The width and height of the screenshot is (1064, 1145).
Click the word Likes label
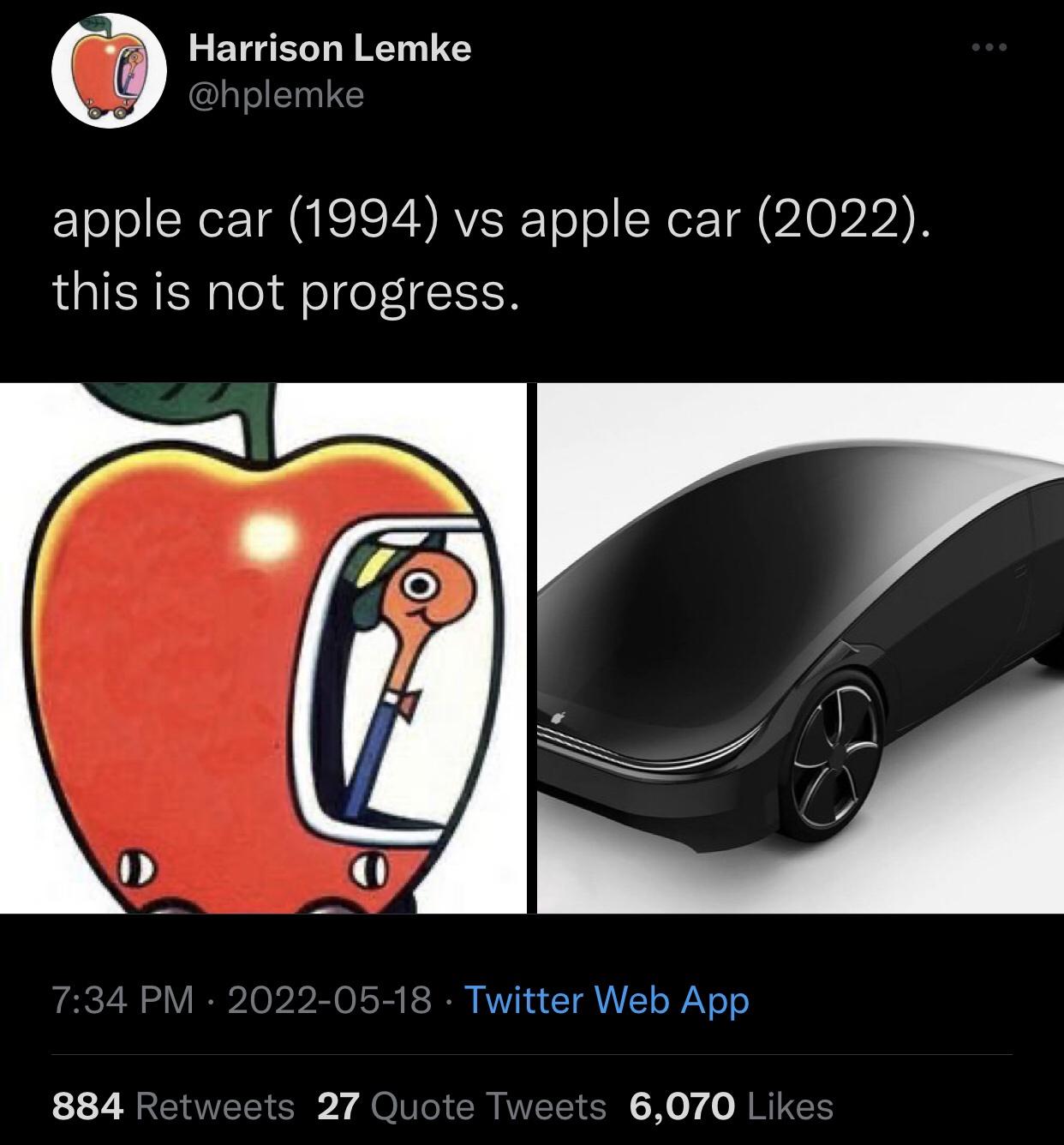[x=791, y=1106]
